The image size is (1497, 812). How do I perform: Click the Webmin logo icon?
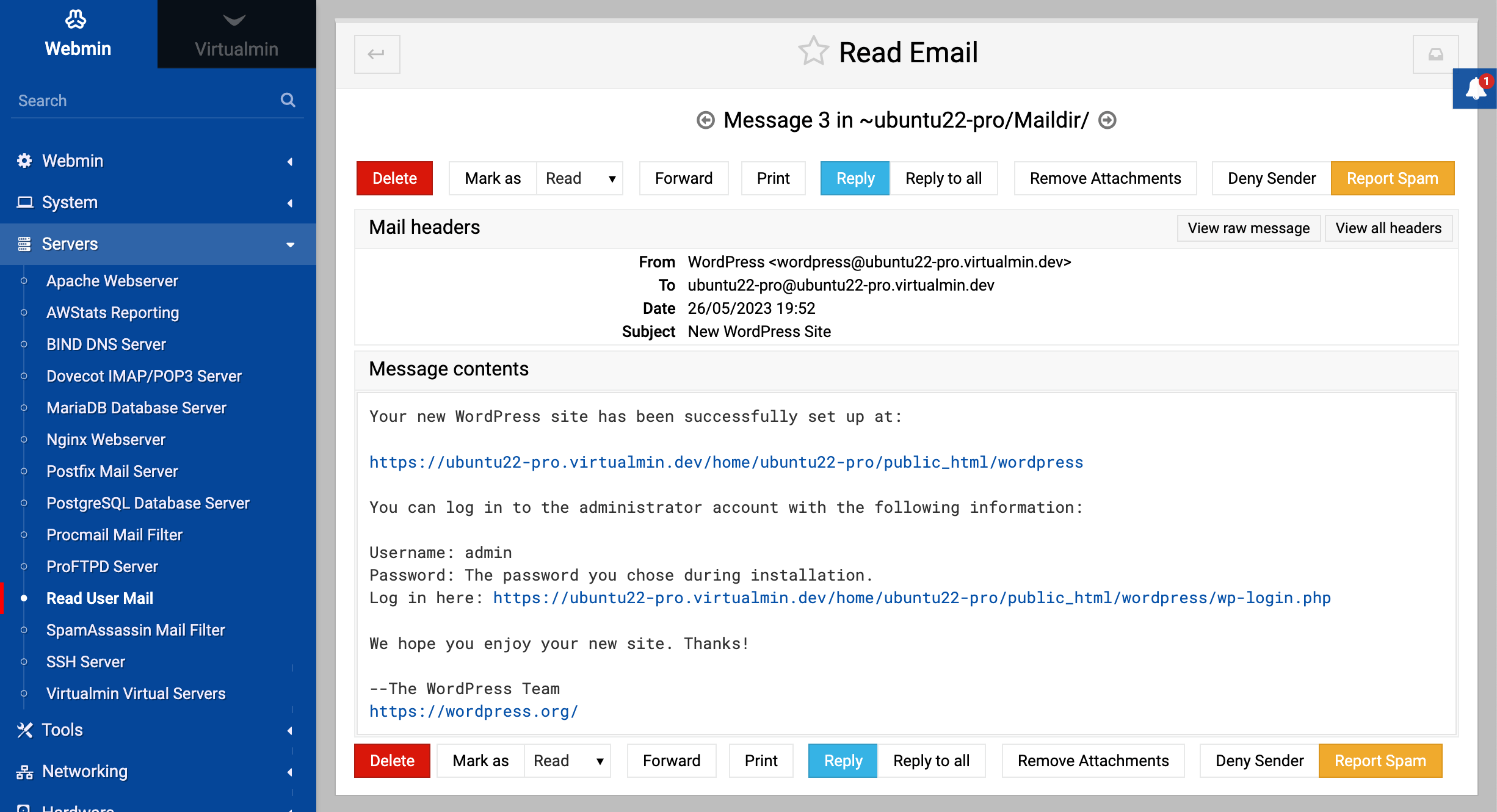pos(76,20)
